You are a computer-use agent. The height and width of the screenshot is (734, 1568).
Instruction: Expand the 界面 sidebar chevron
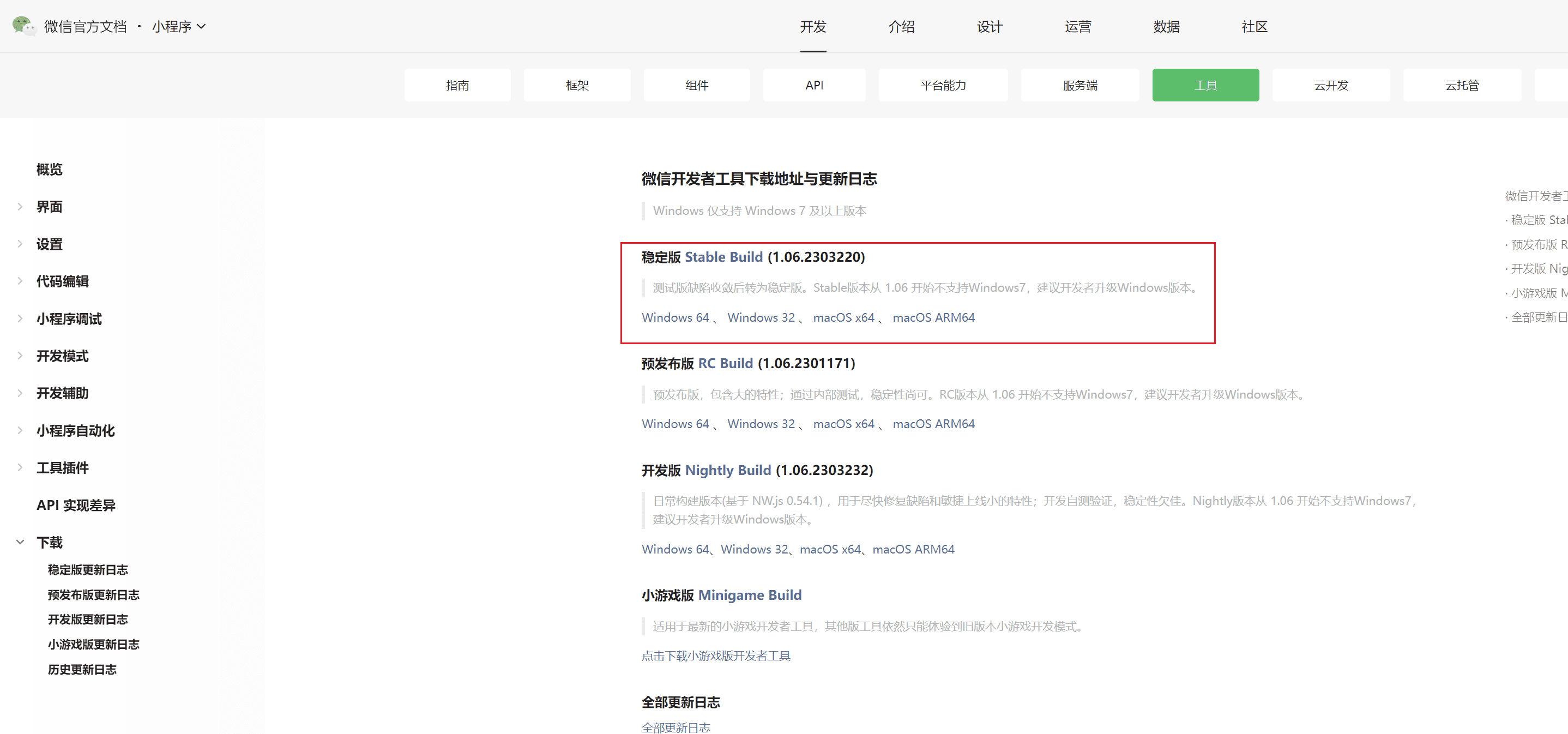pyautogui.click(x=20, y=207)
